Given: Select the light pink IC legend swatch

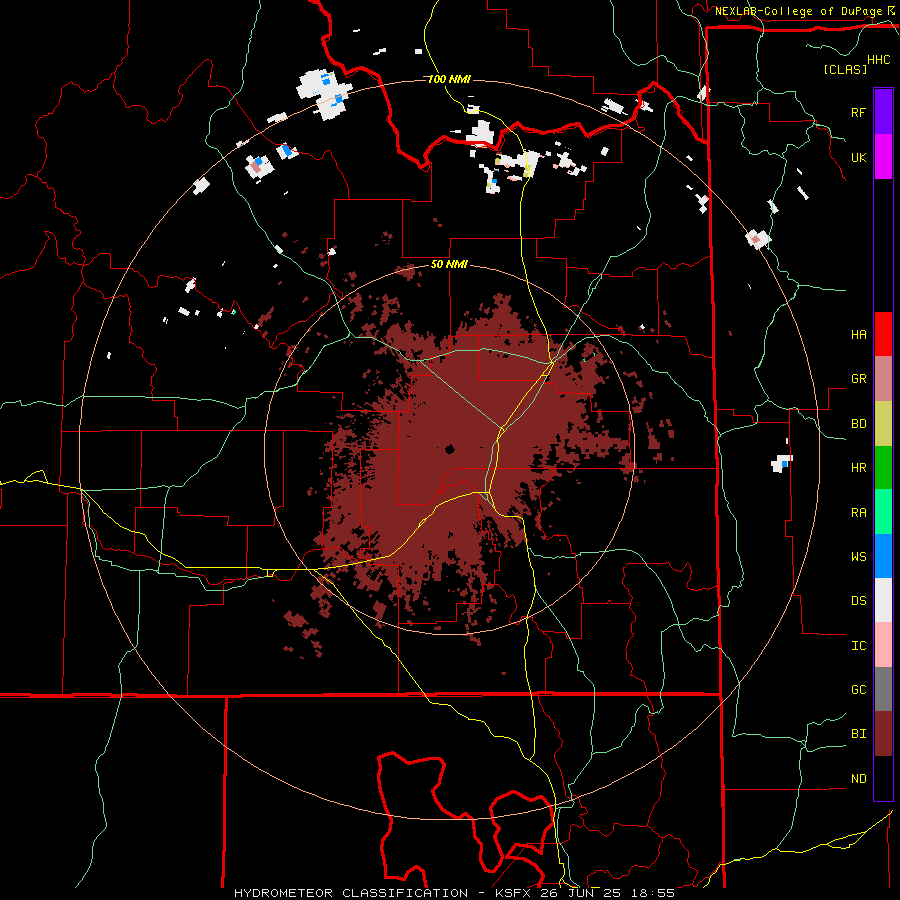Looking at the screenshot, I should click(883, 645).
